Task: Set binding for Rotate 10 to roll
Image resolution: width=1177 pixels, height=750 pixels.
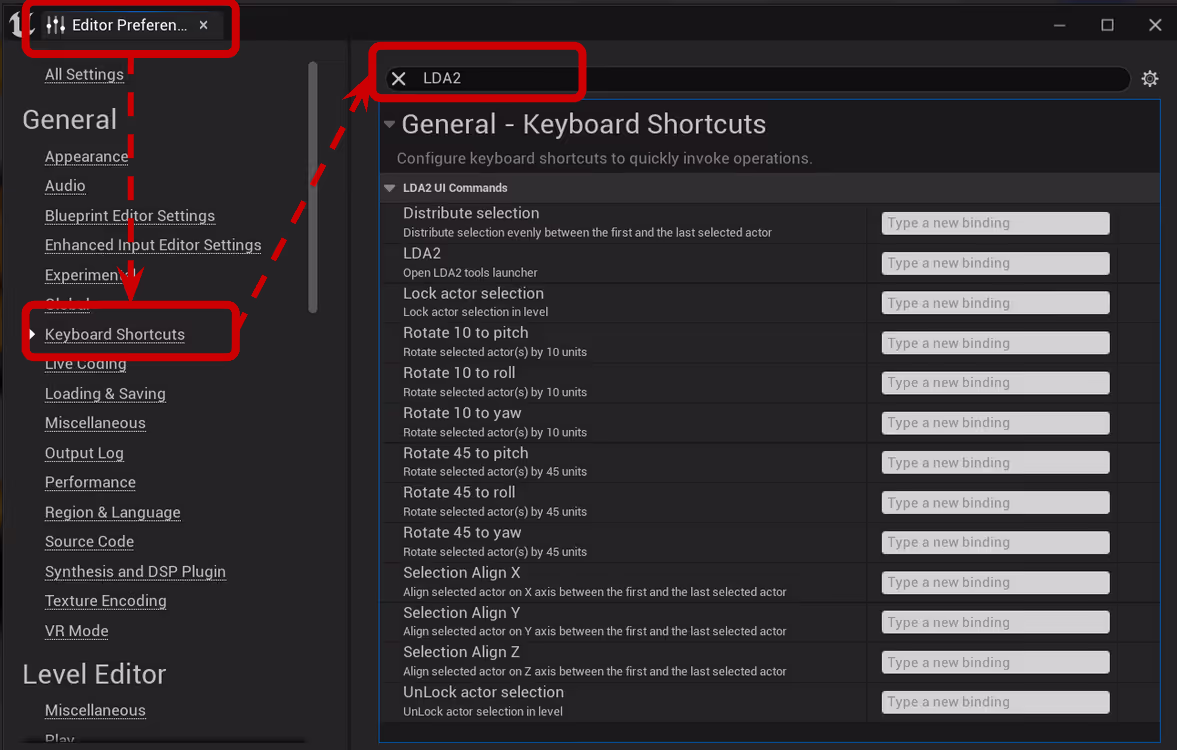Action: [x=995, y=383]
